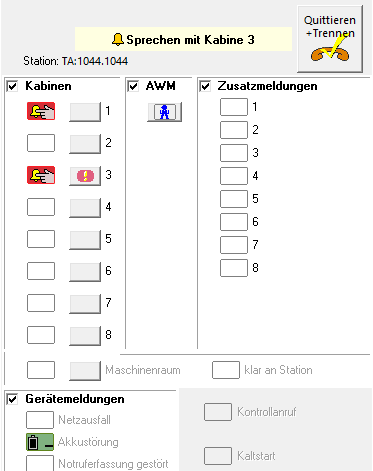Click the gray button for Kabine 8

pyautogui.click(x=85, y=336)
